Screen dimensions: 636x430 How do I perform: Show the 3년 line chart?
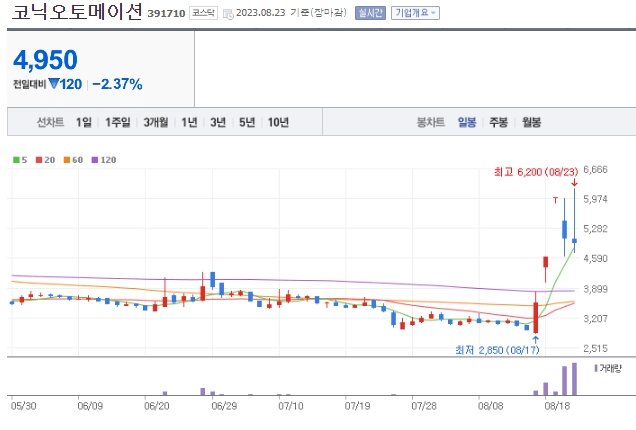218,122
